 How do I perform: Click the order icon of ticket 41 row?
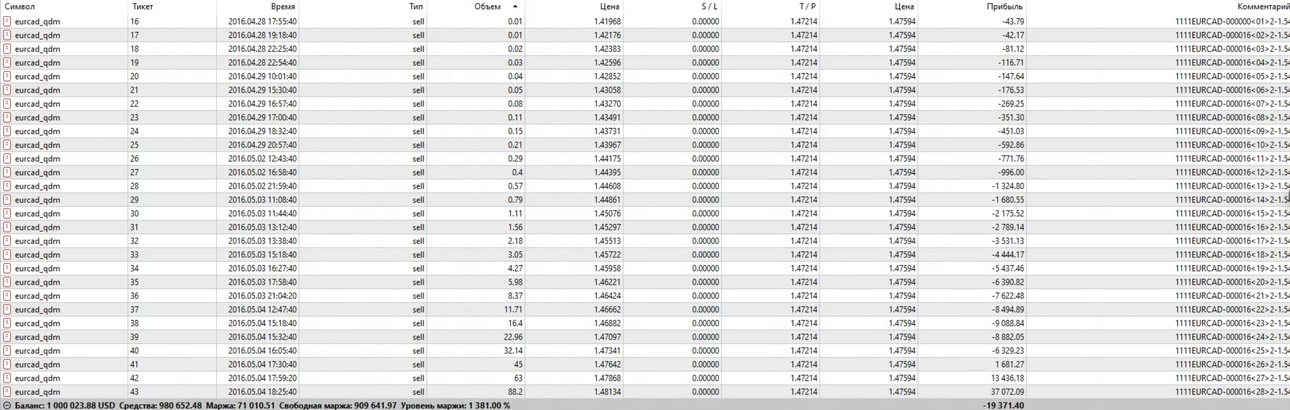pyautogui.click(x=8, y=365)
